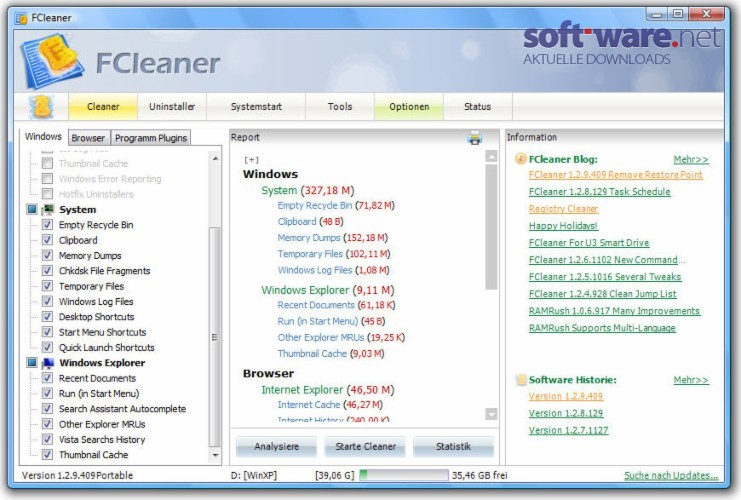Toggle the Windows Explorer group checkbox
This screenshot has height=500, width=741.
32,362
